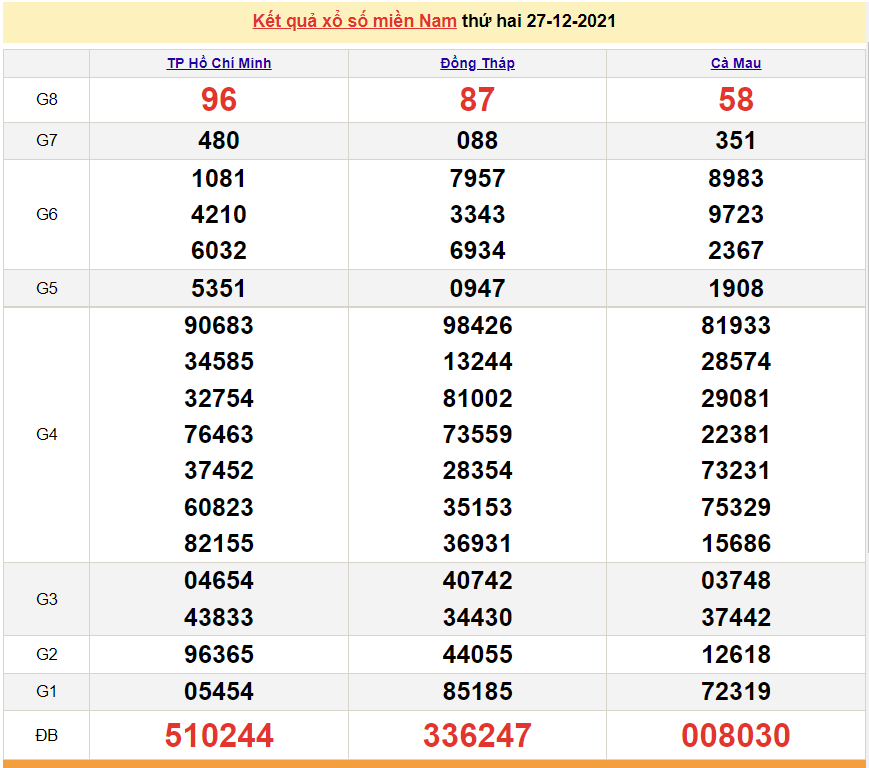Select the G7 result 480
The image size is (869, 768).
pos(219,141)
